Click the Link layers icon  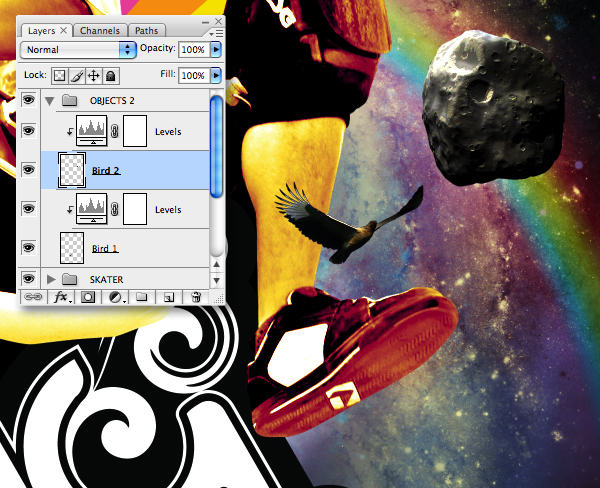(33, 297)
